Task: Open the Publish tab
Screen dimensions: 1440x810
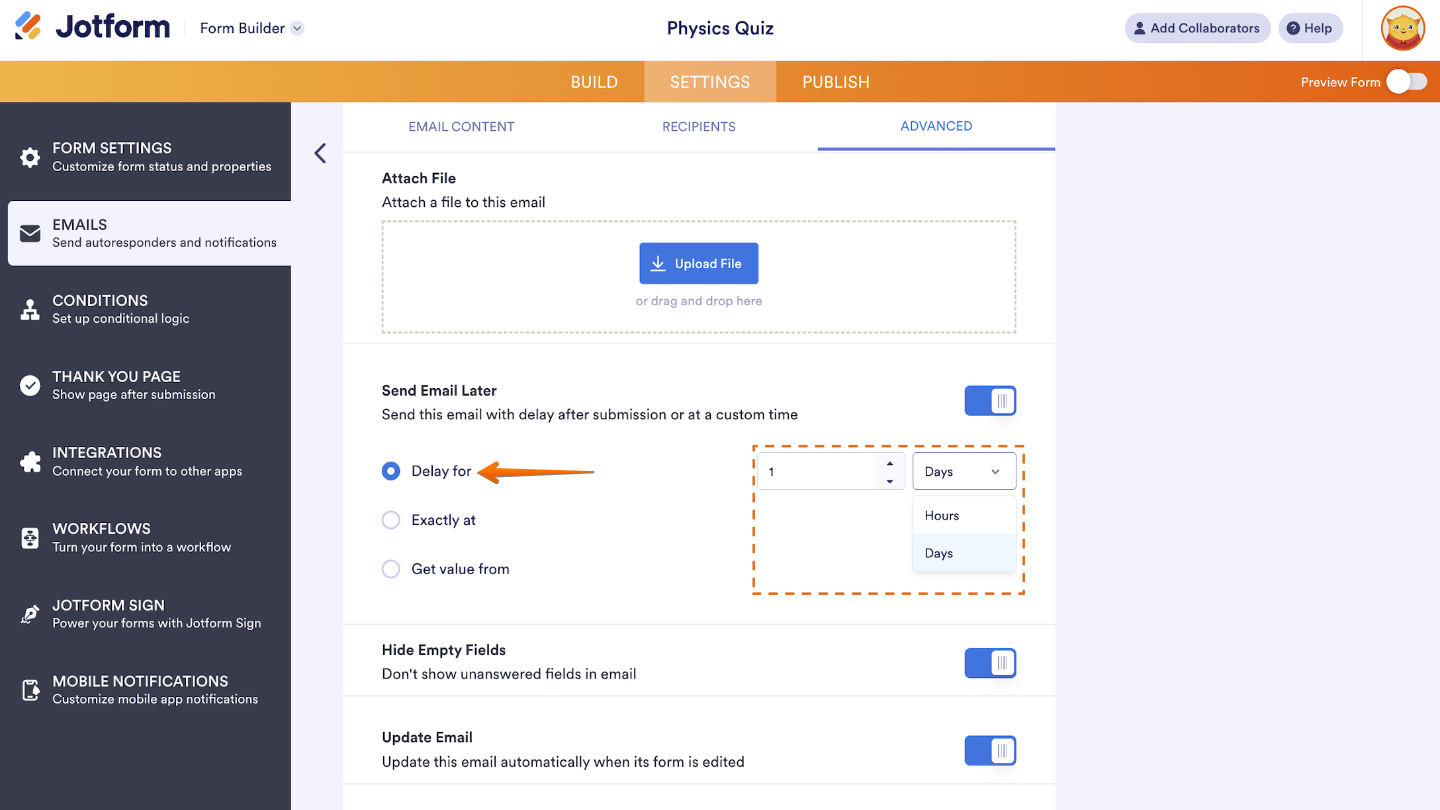Action: coord(835,81)
